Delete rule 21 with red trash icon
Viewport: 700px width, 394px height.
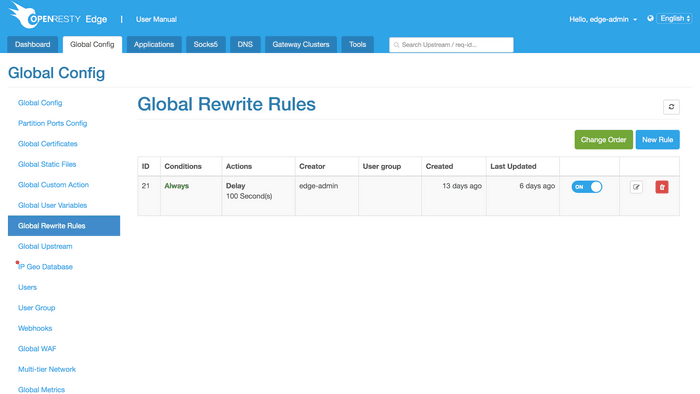tap(662, 187)
